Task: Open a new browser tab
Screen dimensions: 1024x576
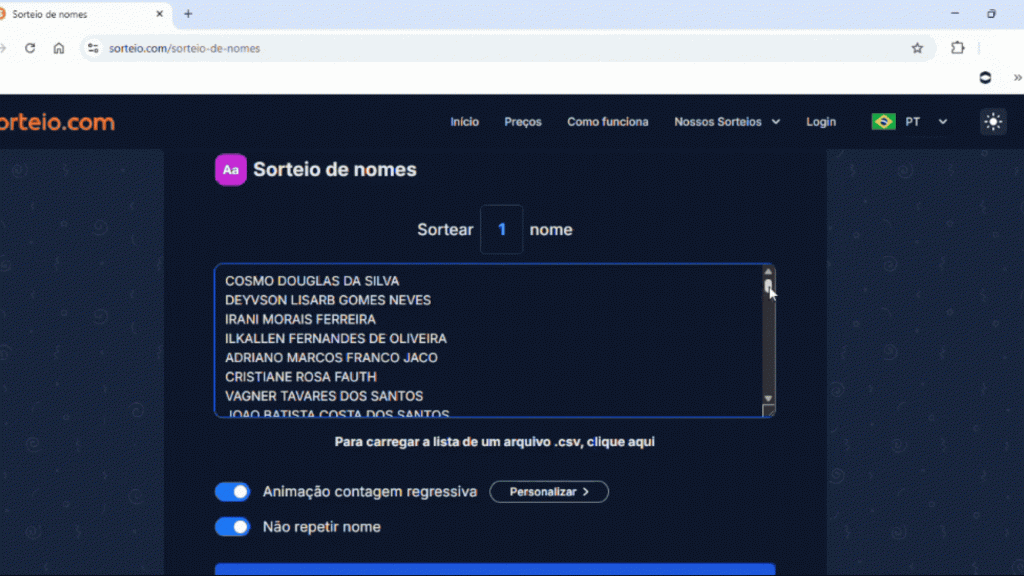Action: 188,14
